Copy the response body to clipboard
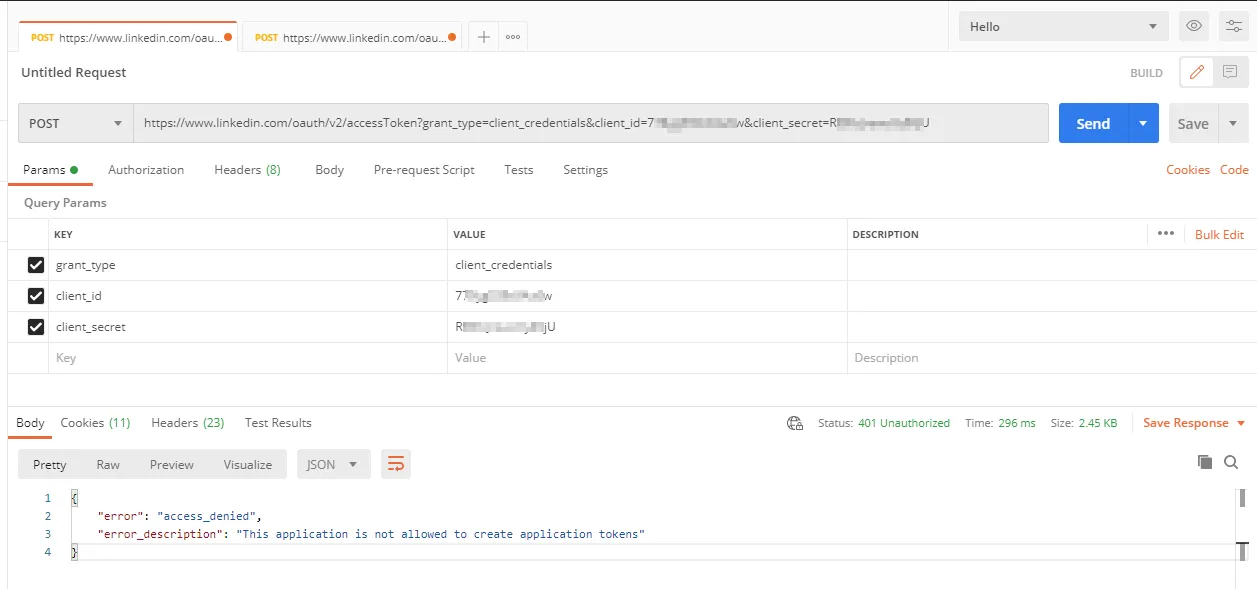The image size is (1257, 589). [1205, 462]
